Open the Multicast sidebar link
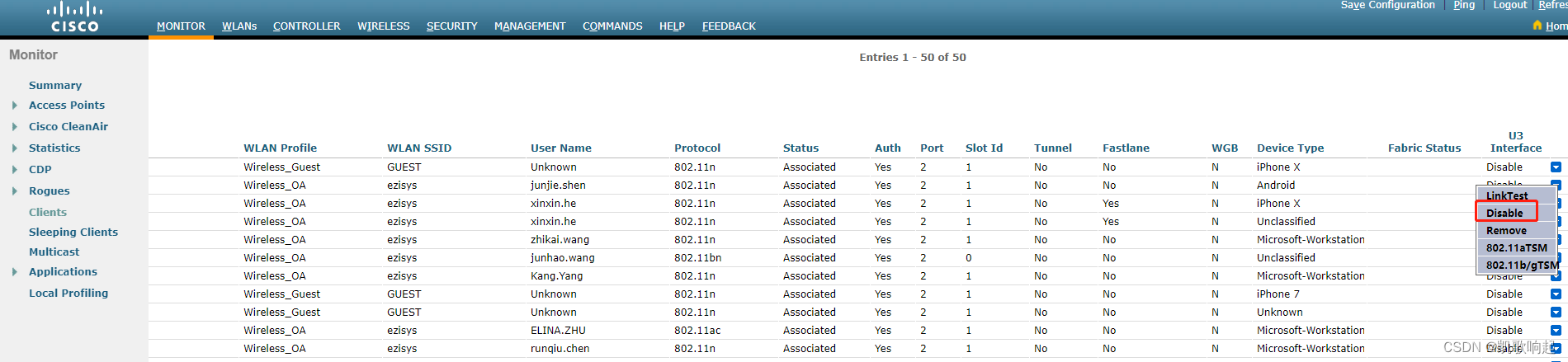Screen dimensions: 1568x362 click(54, 252)
